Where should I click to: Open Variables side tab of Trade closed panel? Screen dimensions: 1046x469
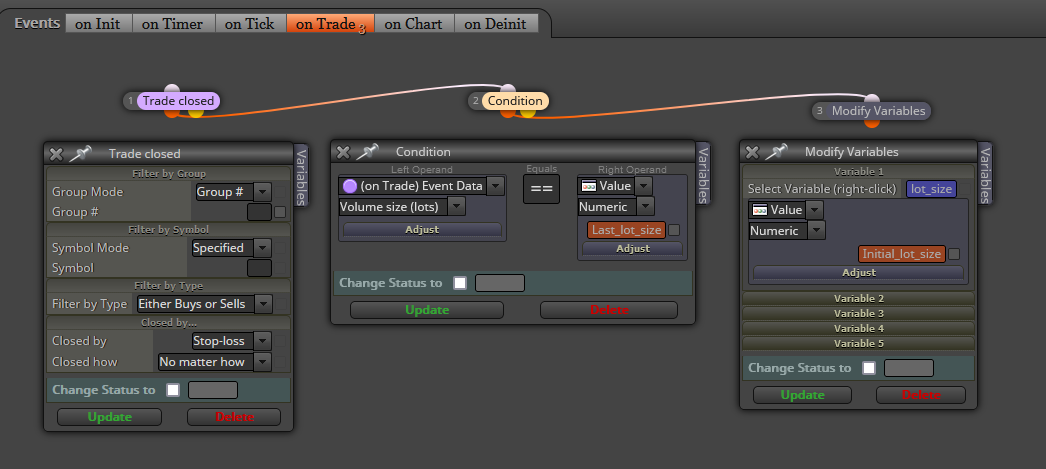click(x=301, y=176)
